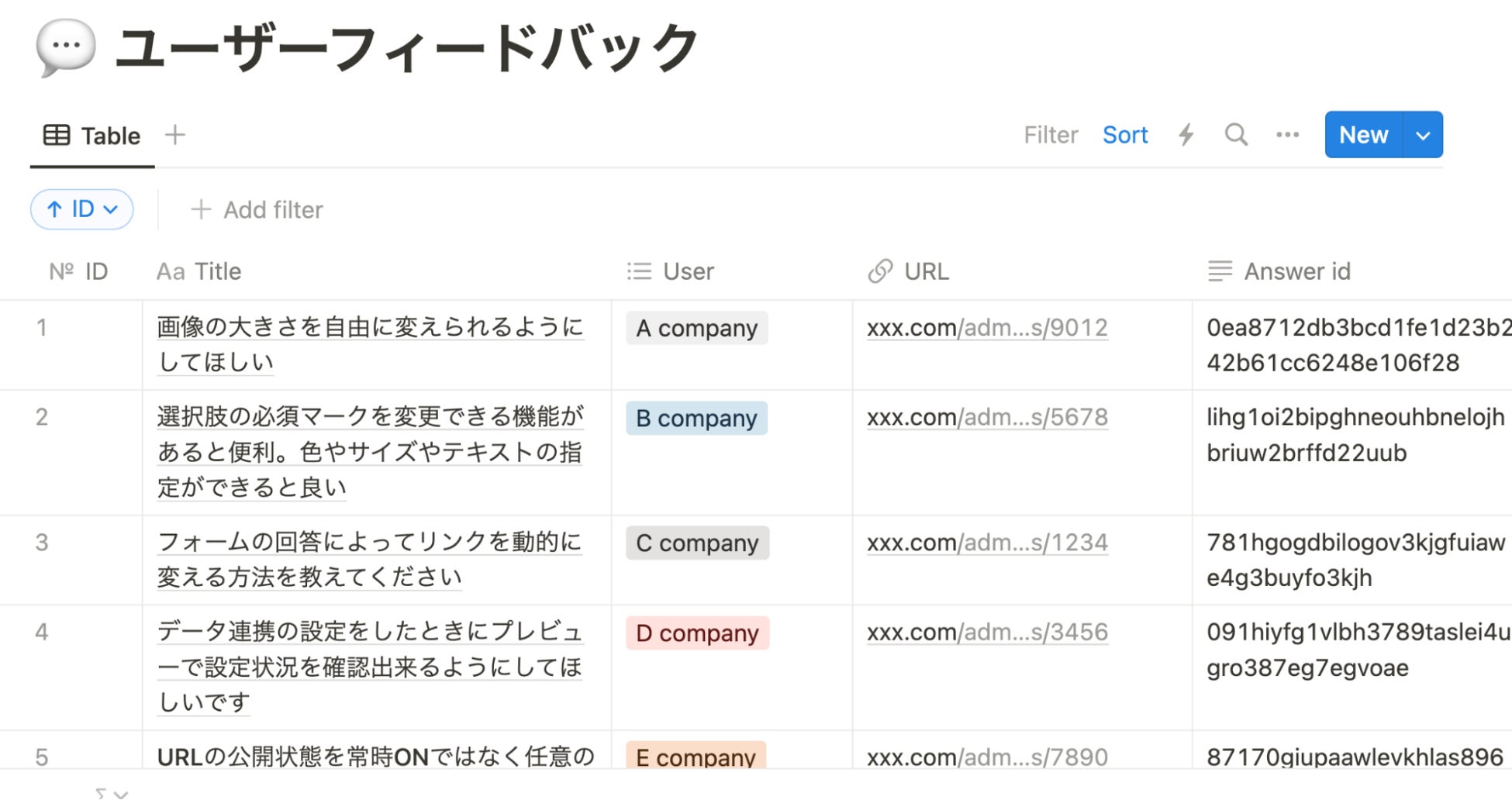
Task: Open the dropdown arrow next to New
Action: 1423,135
